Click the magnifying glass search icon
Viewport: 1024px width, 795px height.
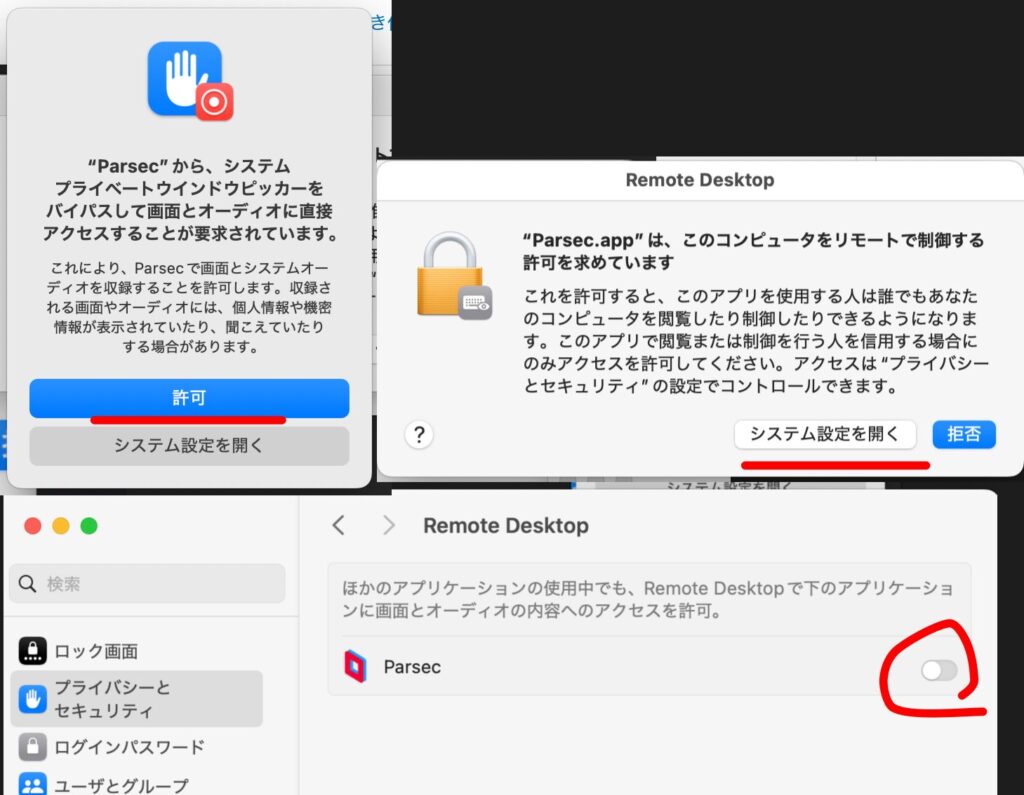27,584
